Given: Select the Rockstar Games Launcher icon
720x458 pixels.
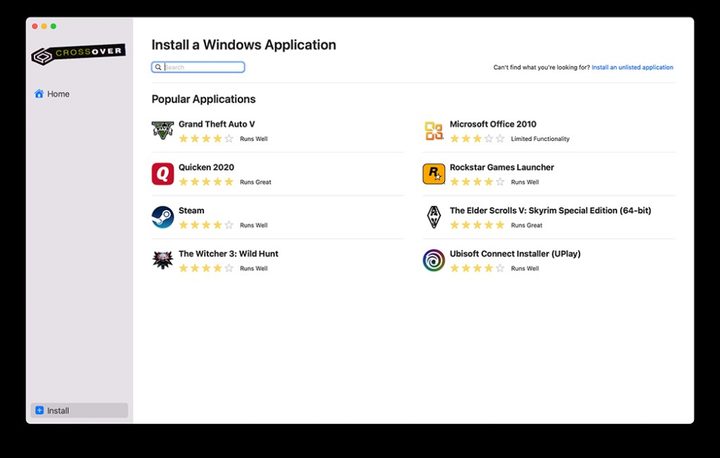Looking at the screenshot, I should (x=433, y=174).
